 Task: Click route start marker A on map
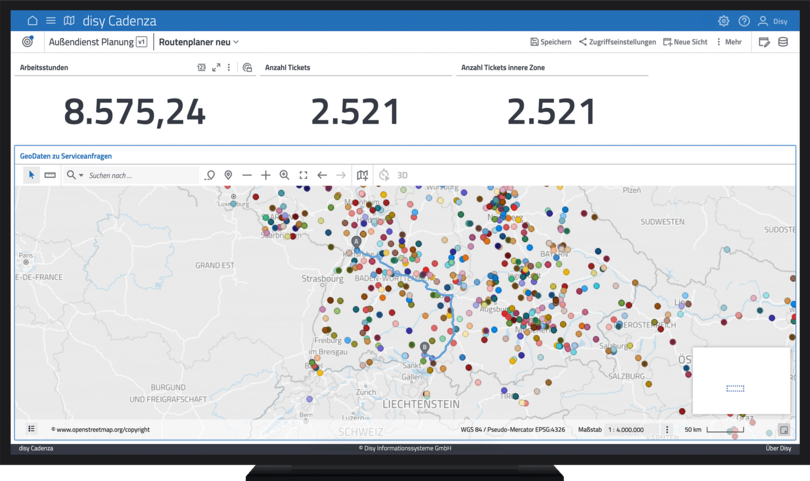click(x=356, y=242)
